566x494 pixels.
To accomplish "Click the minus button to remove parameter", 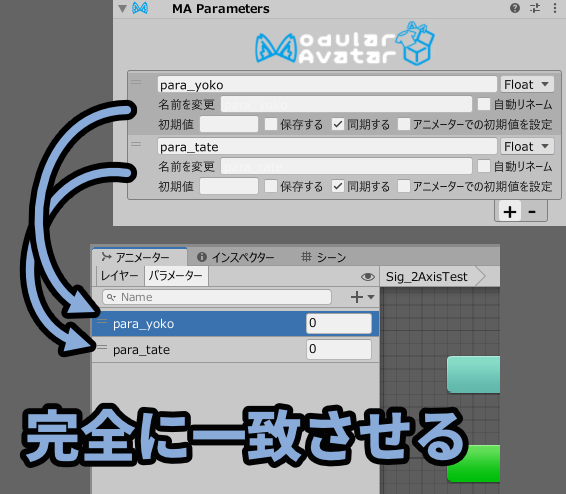I will click(532, 211).
